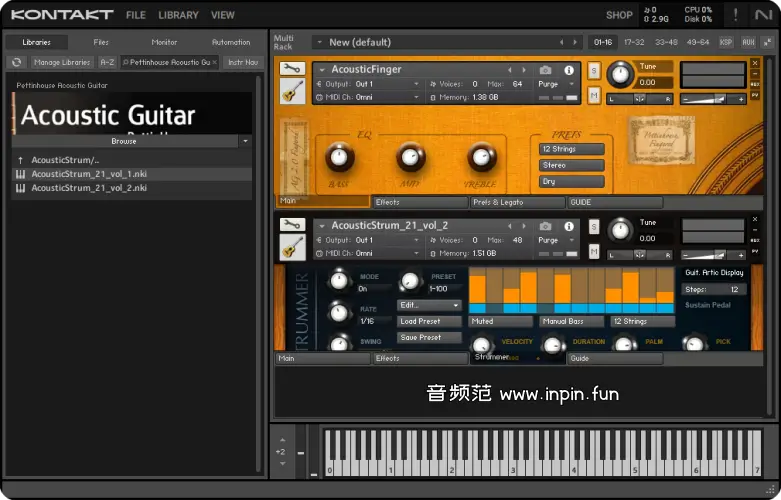Expand the Edit.. preset dropdown
This screenshot has height=500, width=781.
(x=429, y=305)
